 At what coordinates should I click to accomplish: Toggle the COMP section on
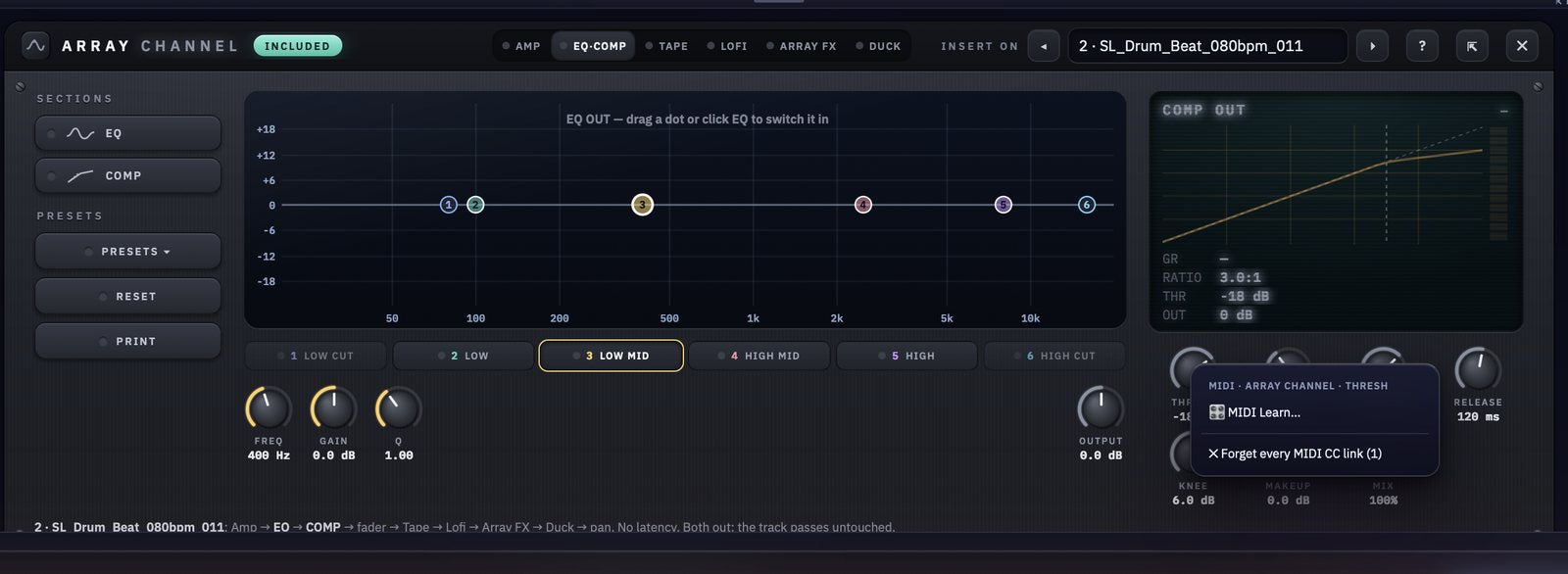point(127,176)
